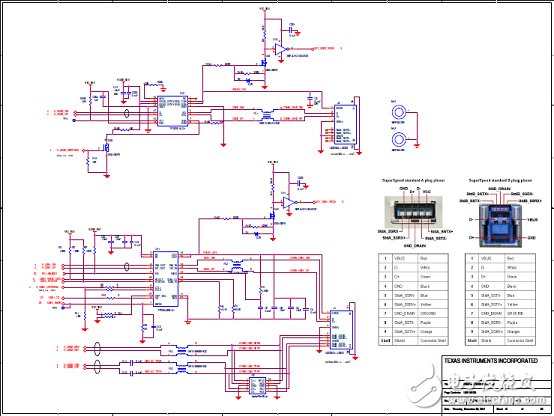
Task: Click the SuperSpeed standard A plug pinout heading
Action: 413,180
